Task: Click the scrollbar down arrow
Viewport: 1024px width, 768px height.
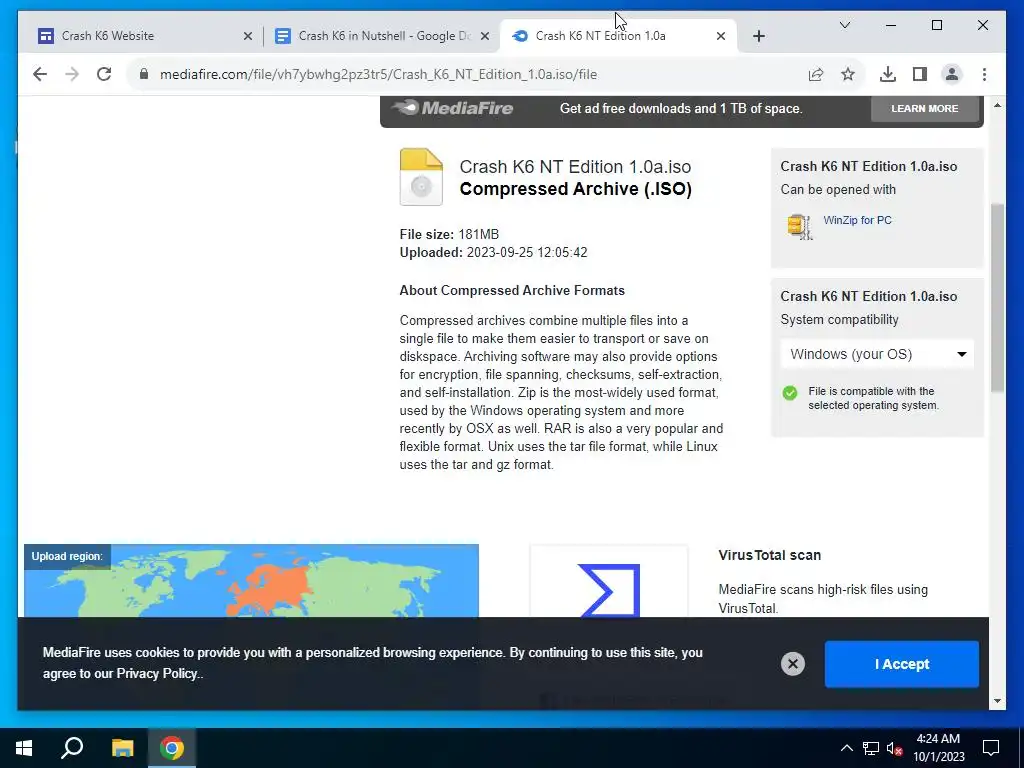Action: coord(997,701)
